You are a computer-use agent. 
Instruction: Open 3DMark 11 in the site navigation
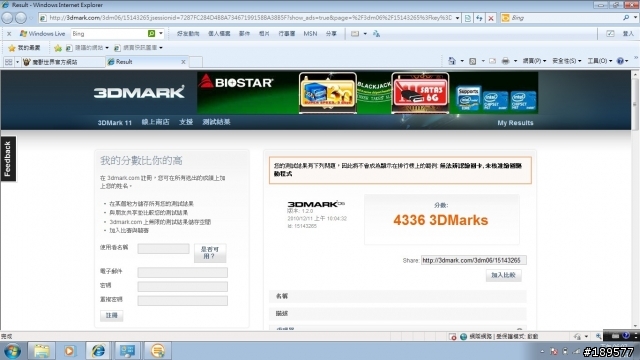click(115, 122)
